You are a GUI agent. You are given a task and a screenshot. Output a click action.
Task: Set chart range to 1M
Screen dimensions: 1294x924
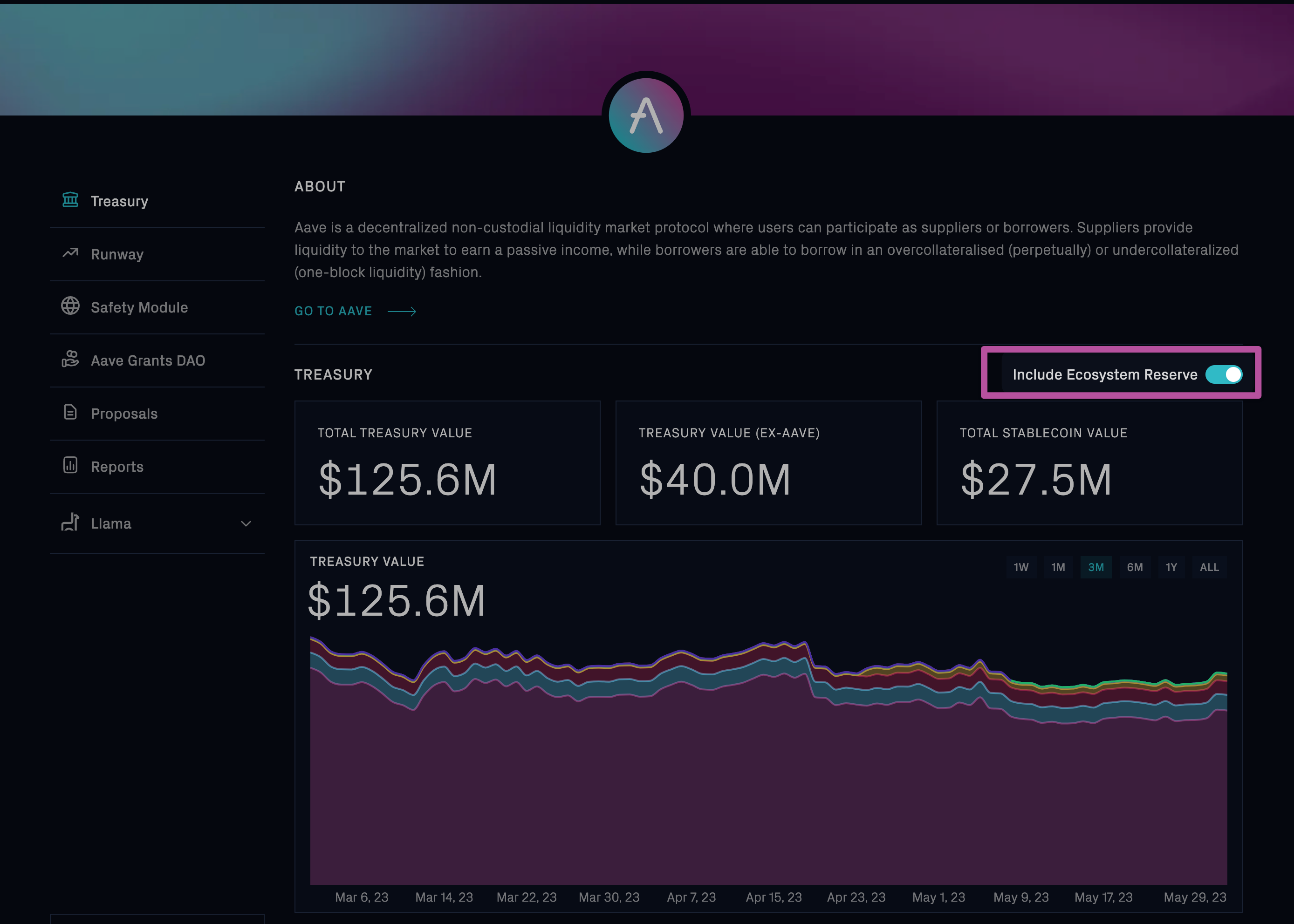1058,567
